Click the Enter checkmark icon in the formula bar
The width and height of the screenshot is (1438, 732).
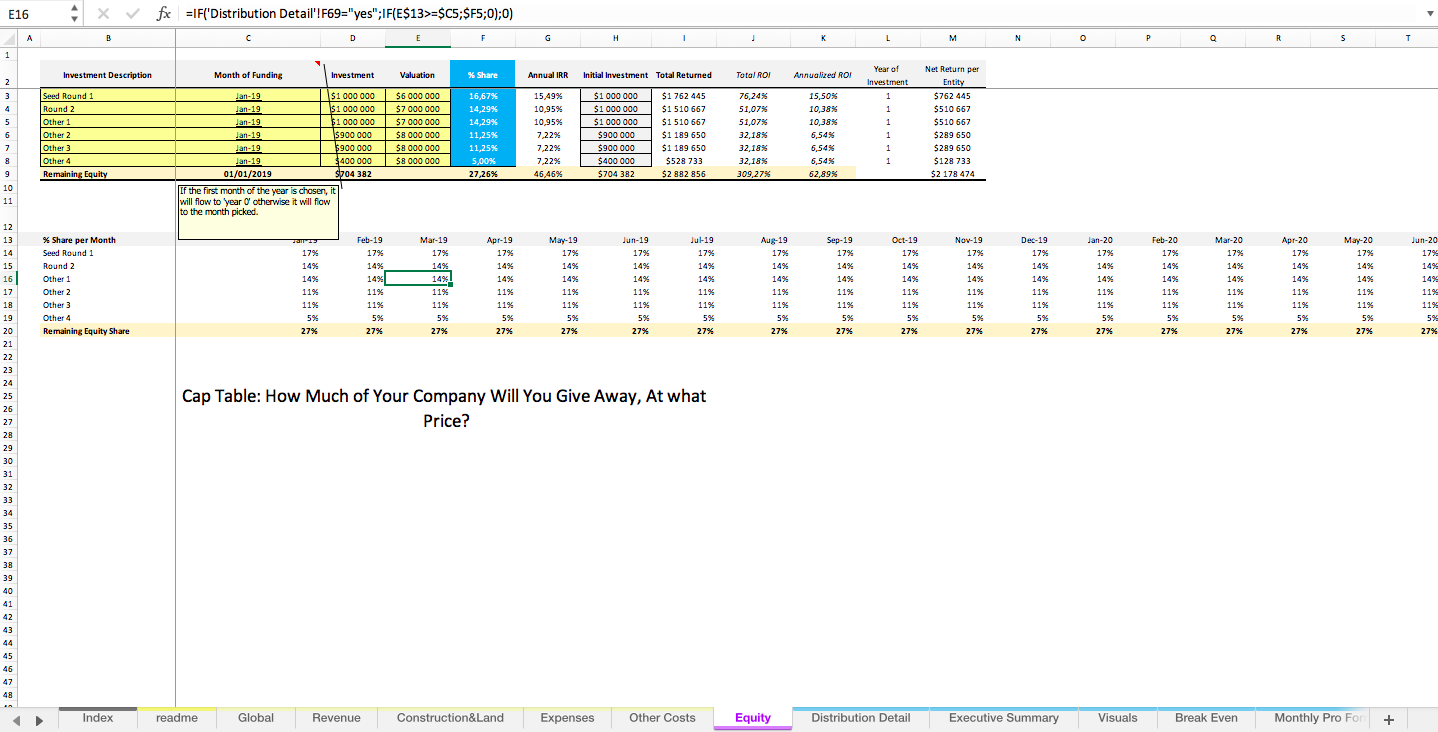point(133,13)
